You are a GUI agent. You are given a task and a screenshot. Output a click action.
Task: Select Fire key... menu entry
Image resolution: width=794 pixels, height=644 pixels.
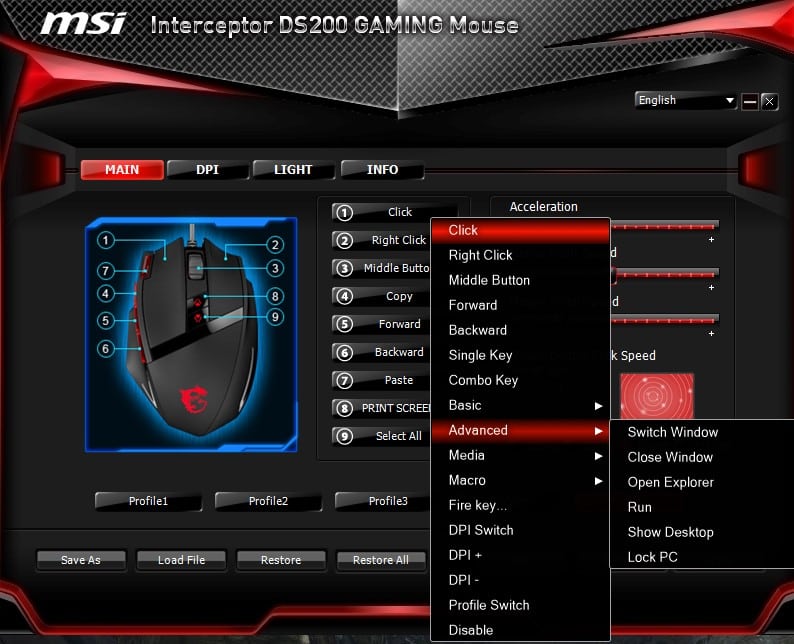[521, 505]
